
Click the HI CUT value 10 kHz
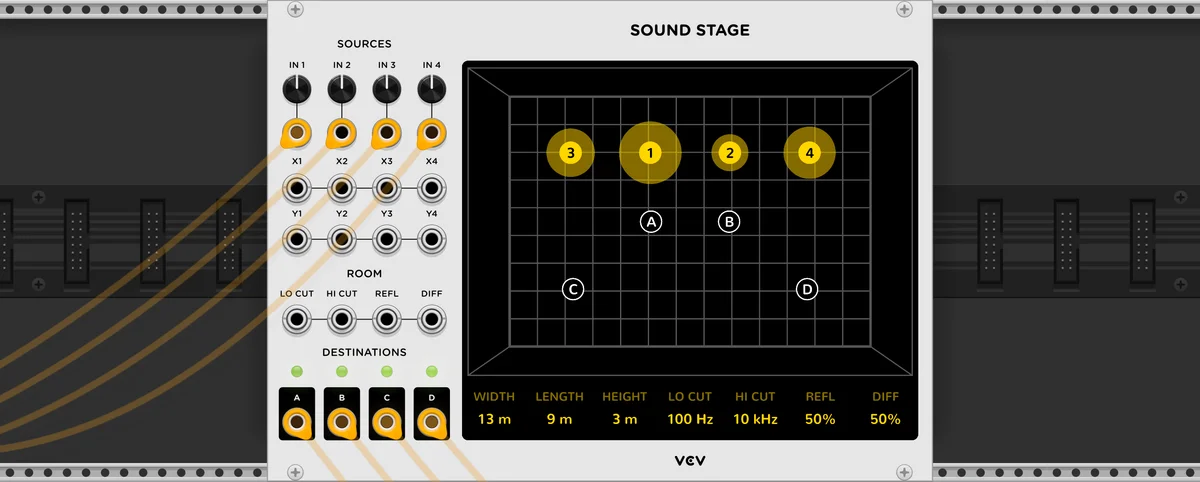click(x=755, y=419)
